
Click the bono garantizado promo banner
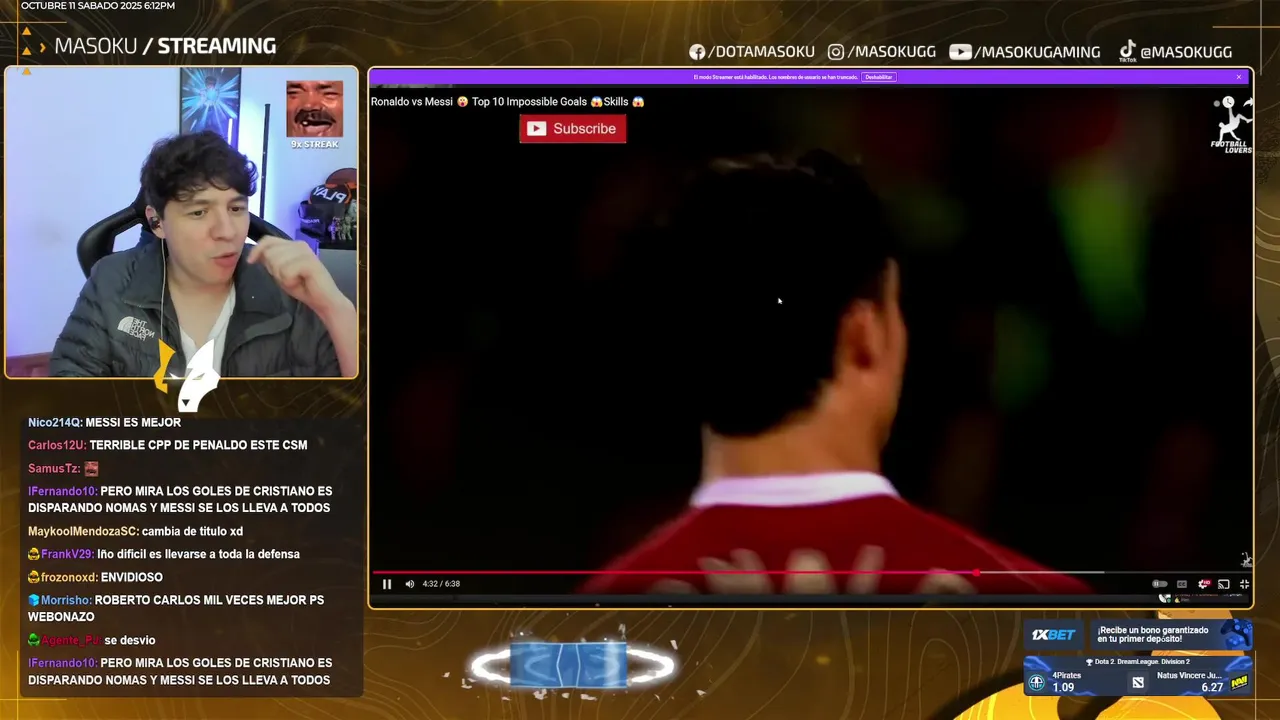tap(1170, 635)
